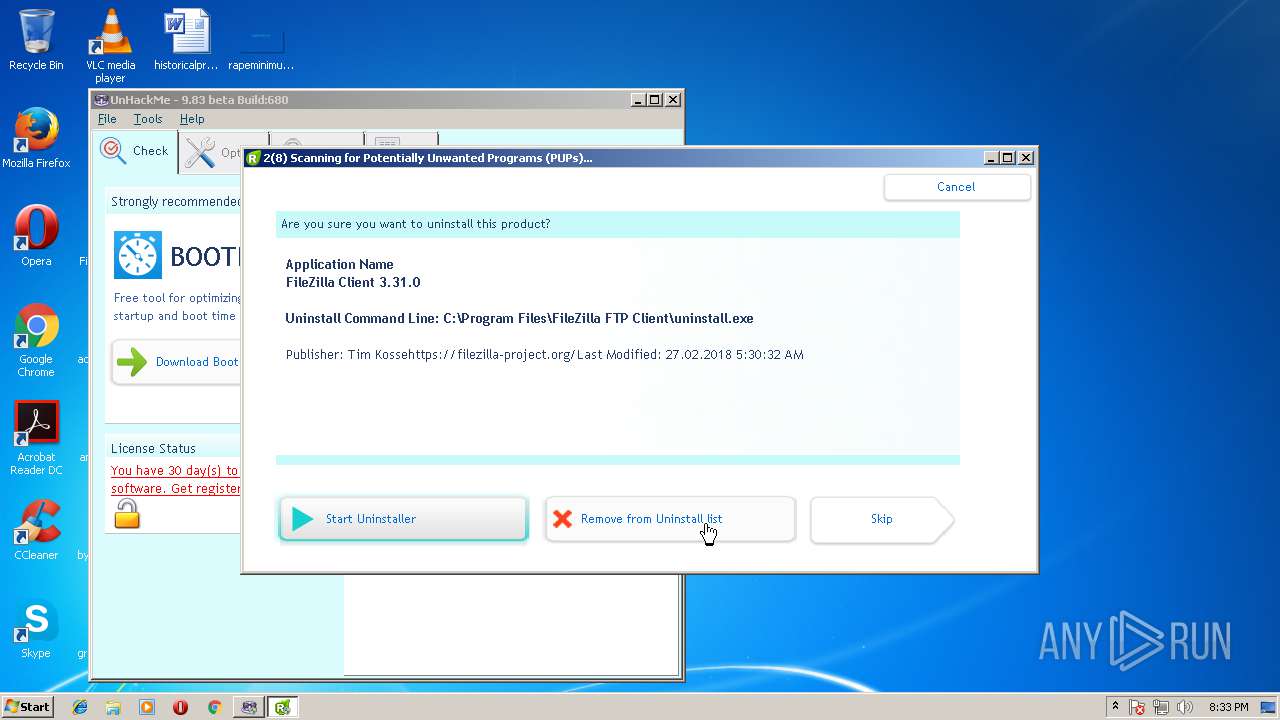Image resolution: width=1280 pixels, height=720 pixels.
Task: Open Internet Explorer from taskbar
Action: (x=80, y=707)
